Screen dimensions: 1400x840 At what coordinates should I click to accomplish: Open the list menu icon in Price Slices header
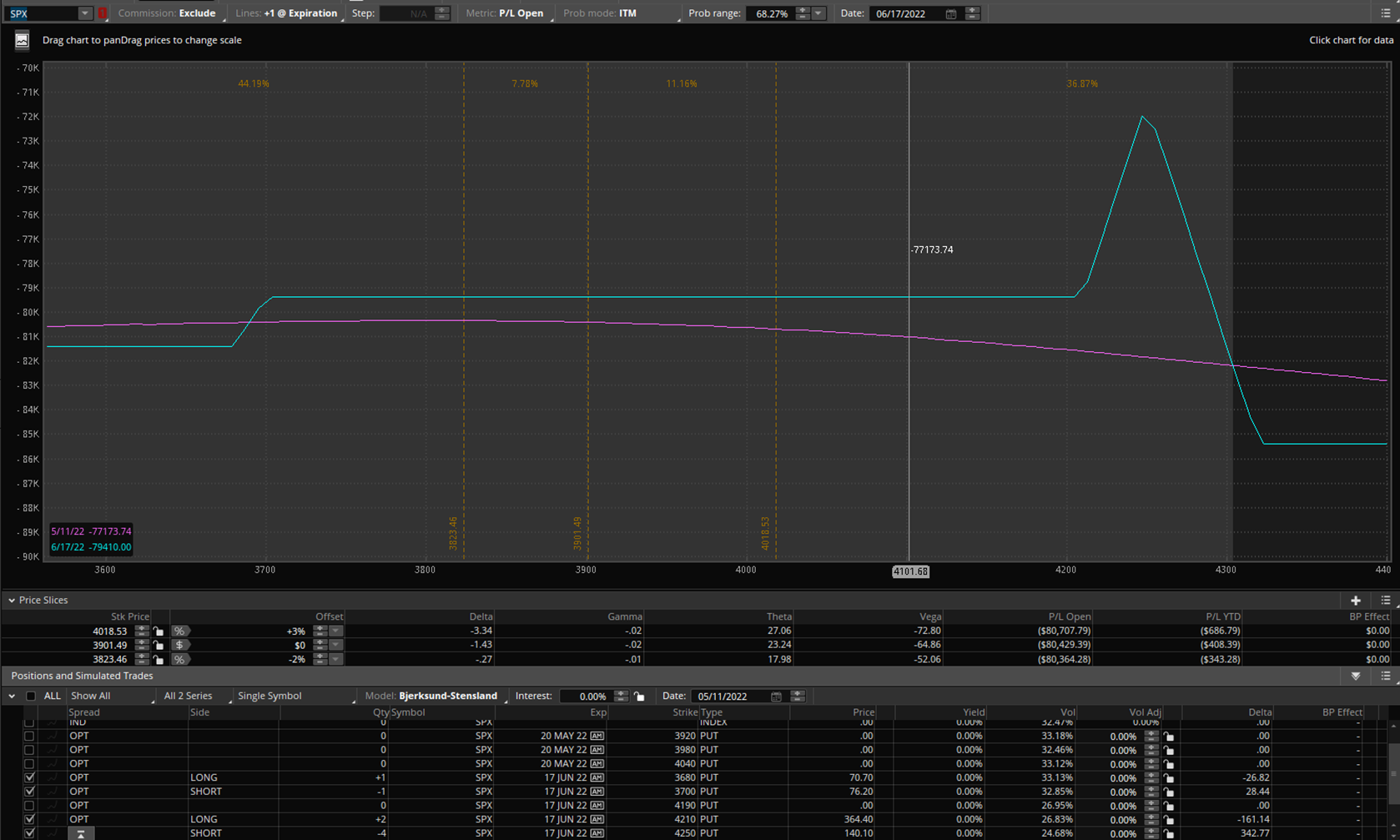[1385, 601]
